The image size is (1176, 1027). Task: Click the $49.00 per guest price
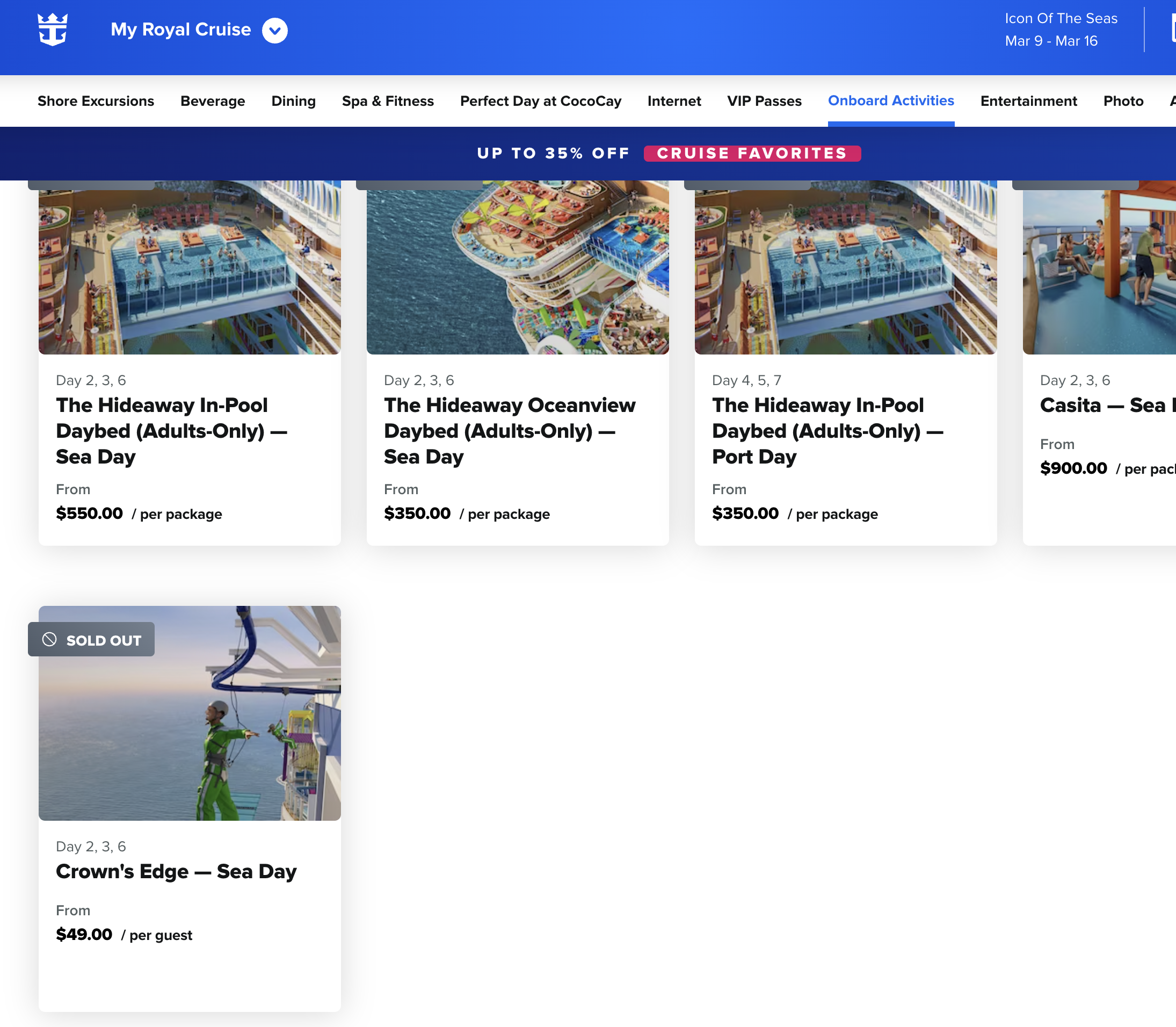(124, 935)
